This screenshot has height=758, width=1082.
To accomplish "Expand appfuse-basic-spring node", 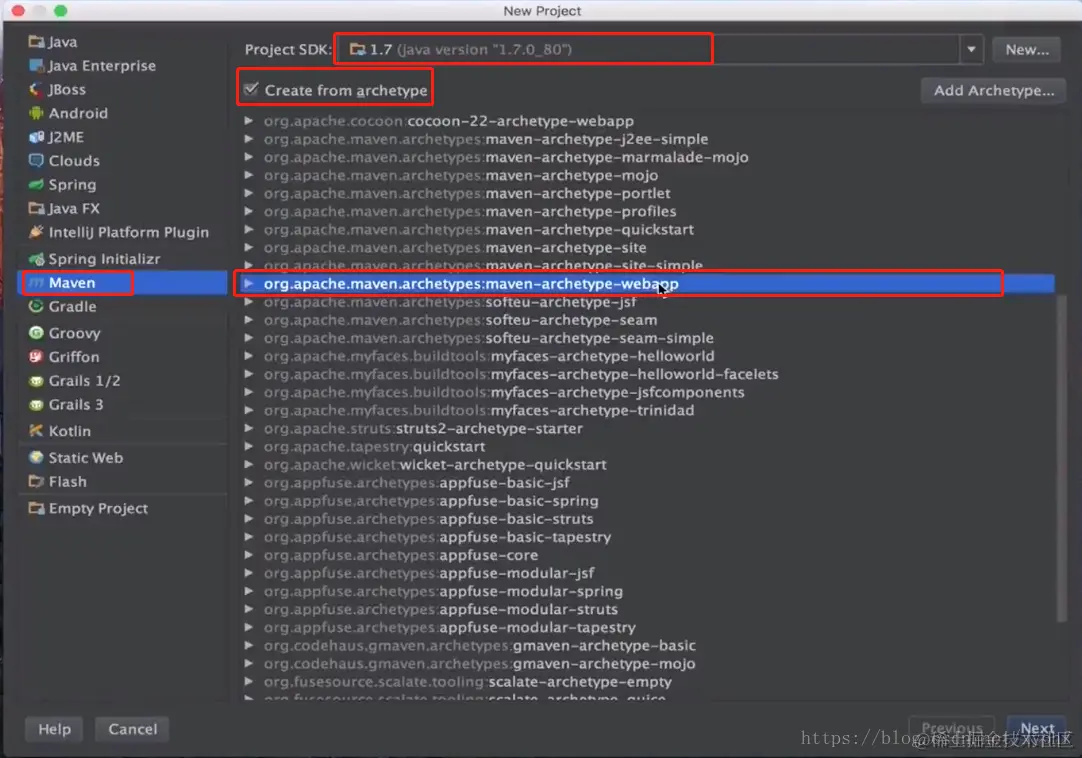I will [248, 501].
